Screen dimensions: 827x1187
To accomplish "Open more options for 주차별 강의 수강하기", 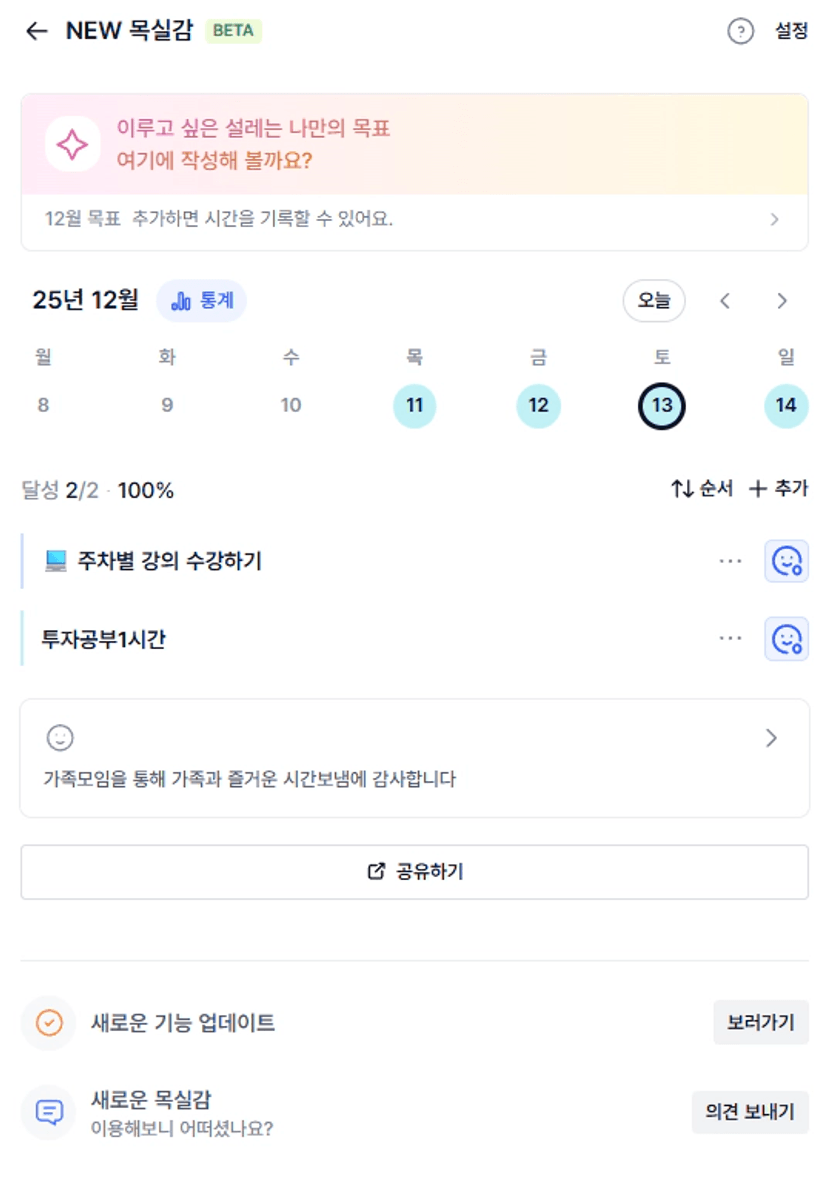I will 730,561.
